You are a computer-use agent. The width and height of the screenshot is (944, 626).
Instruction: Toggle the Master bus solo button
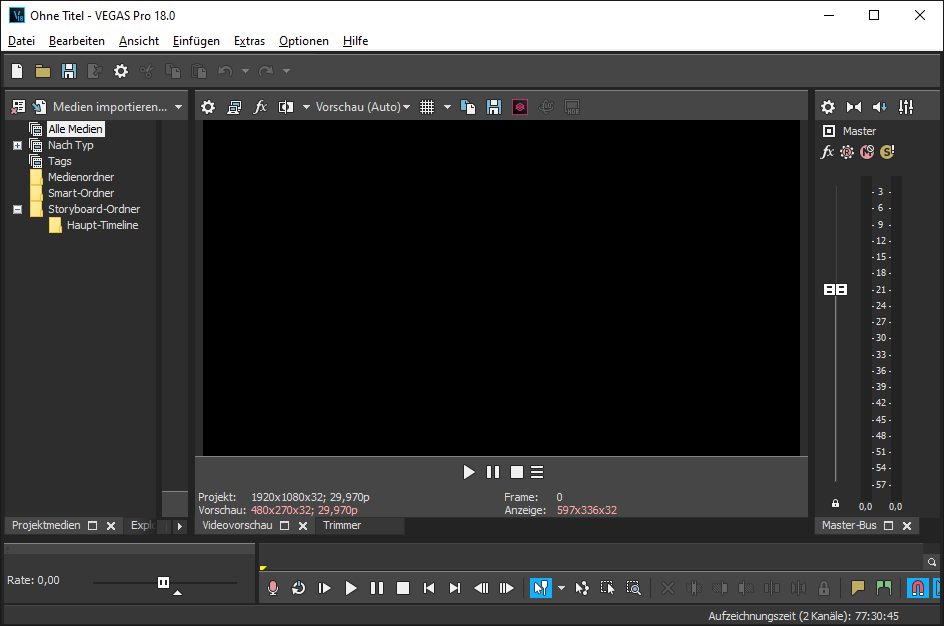[887, 152]
